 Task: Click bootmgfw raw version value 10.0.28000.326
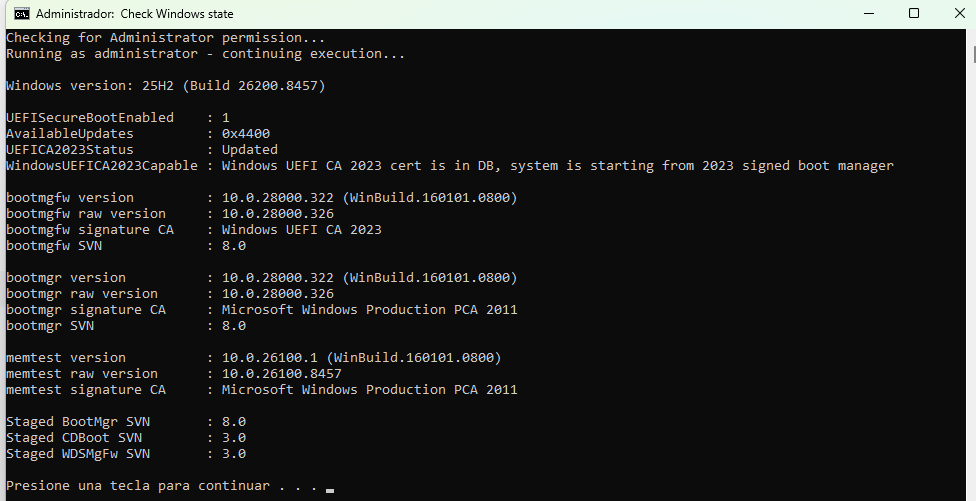click(x=278, y=214)
